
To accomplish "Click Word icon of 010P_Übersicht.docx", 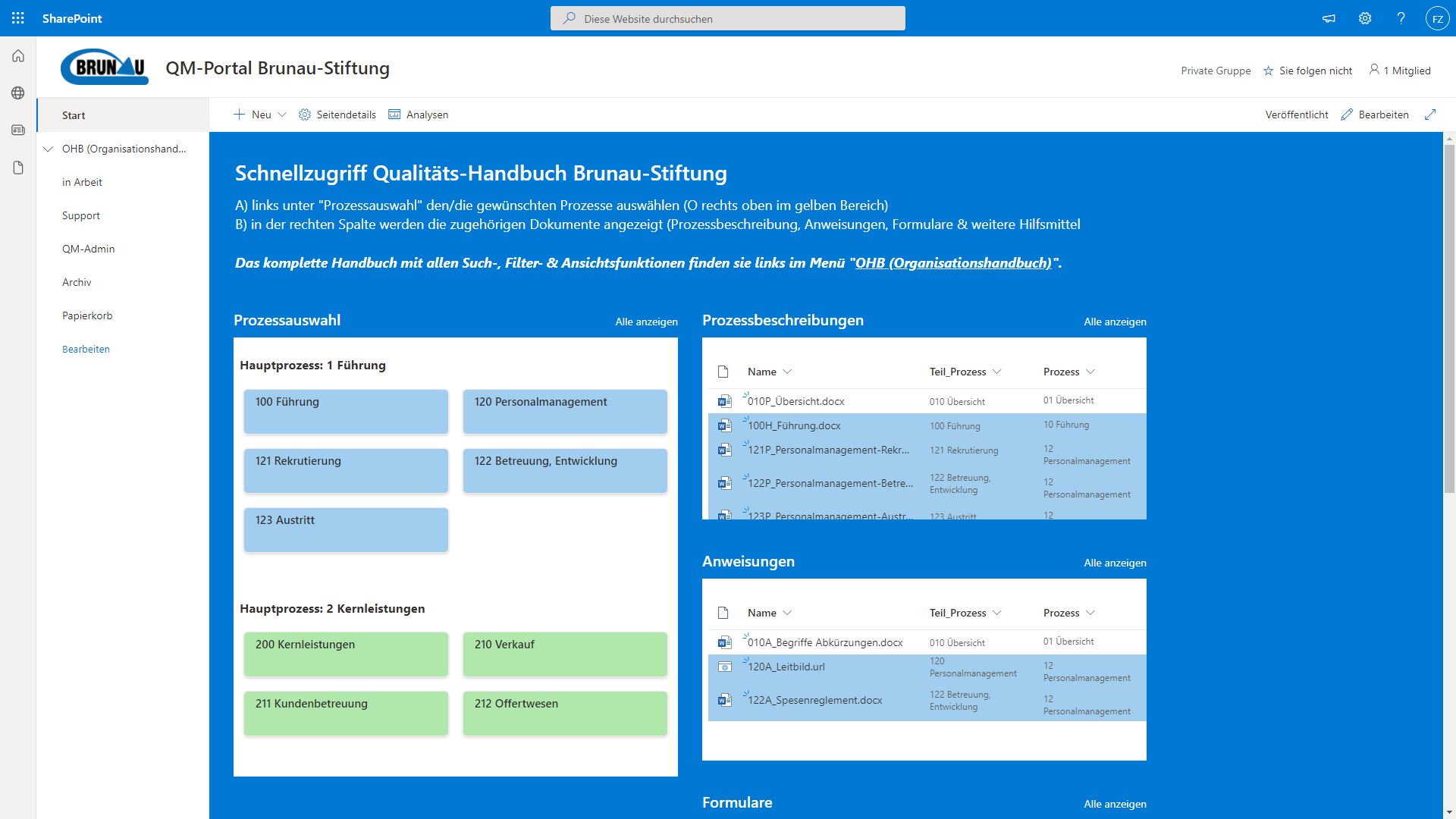I will click(725, 401).
